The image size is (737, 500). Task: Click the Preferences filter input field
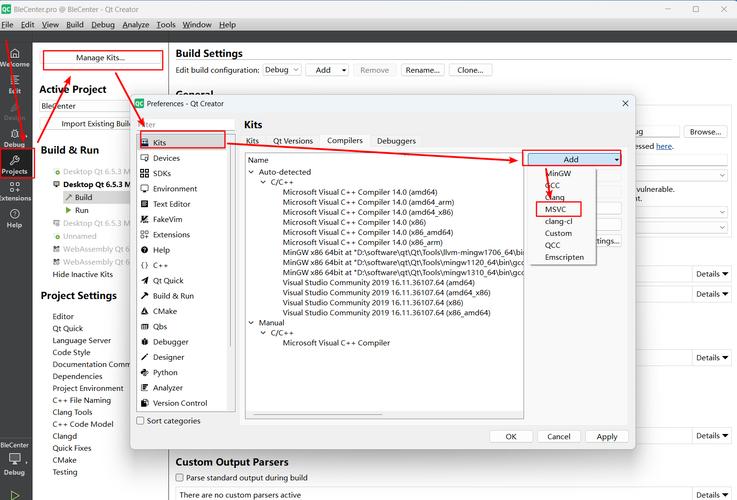tap(186, 125)
